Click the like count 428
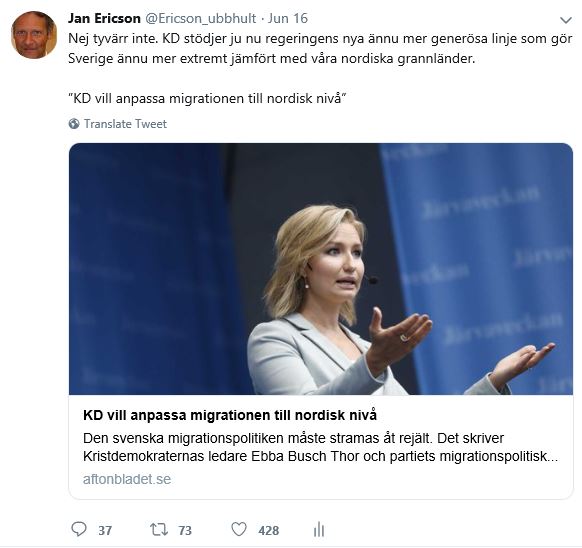This screenshot has height=548, width=582. (269, 530)
